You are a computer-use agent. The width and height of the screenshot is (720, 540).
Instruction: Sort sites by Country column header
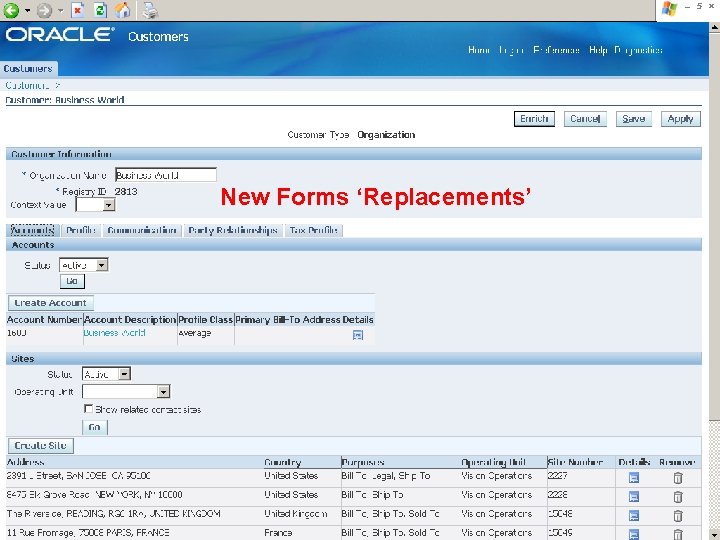tap(282, 462)
